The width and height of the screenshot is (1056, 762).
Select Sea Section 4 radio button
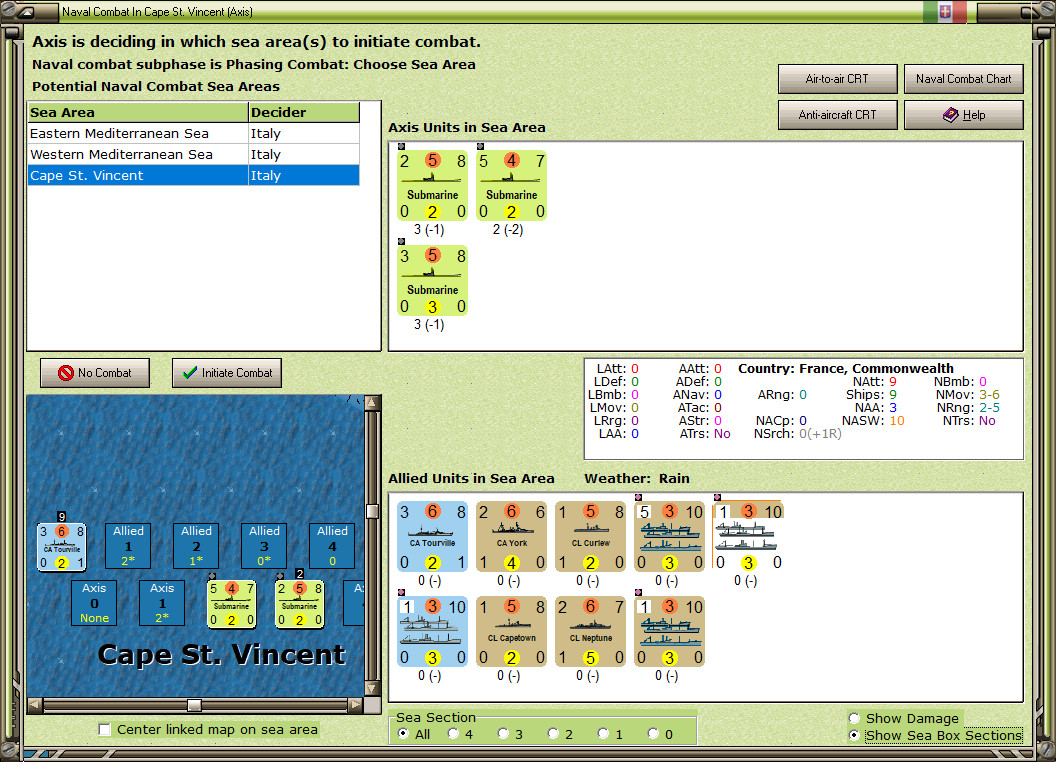[453, 734]
